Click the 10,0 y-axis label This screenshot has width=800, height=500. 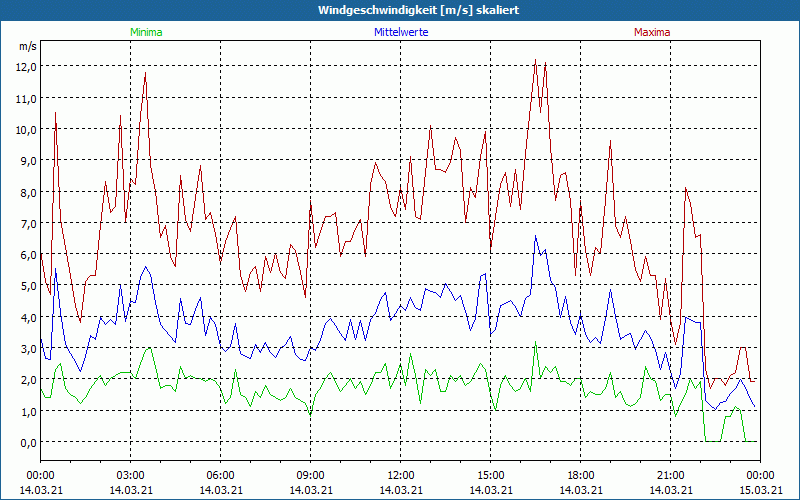click(x=28, y=130)
